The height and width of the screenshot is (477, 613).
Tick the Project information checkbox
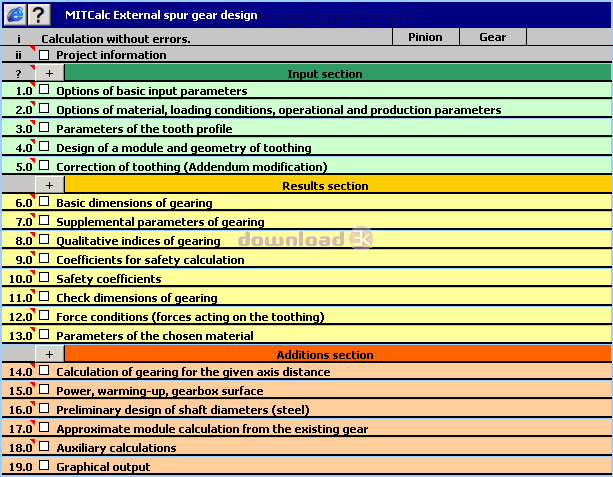click(44, 55)
